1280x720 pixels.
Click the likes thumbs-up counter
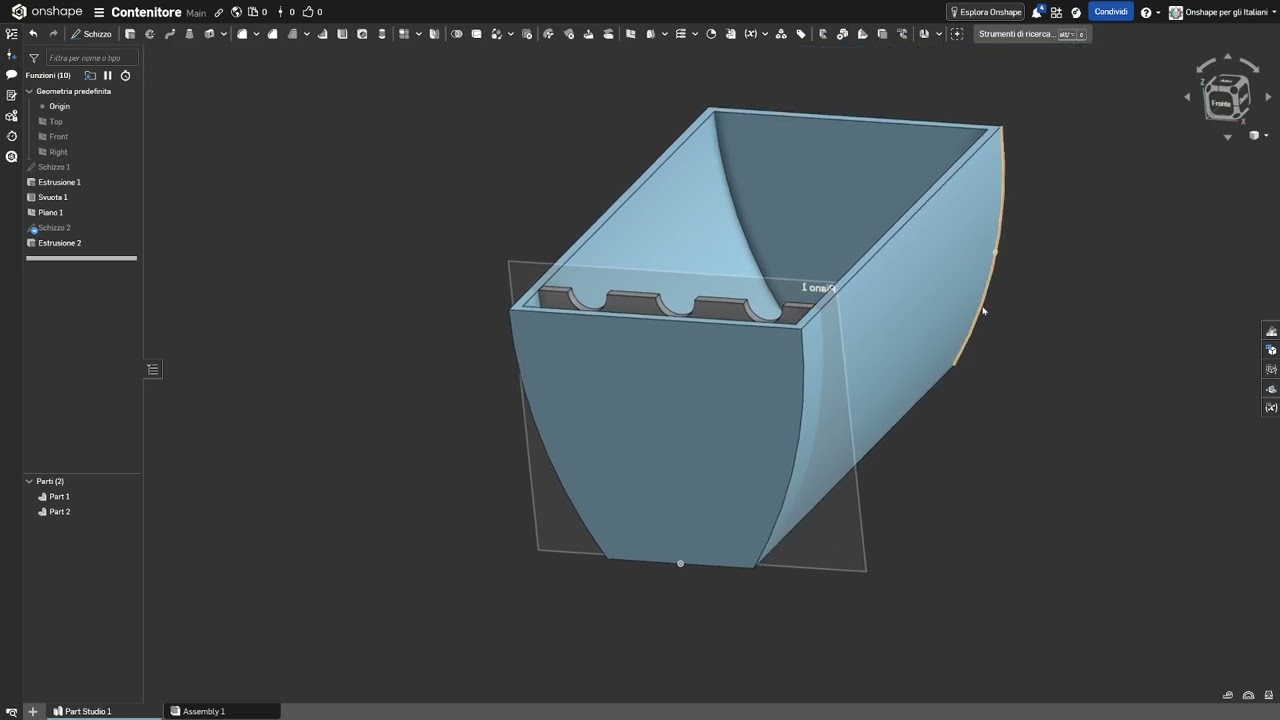[x=312, y=12]
